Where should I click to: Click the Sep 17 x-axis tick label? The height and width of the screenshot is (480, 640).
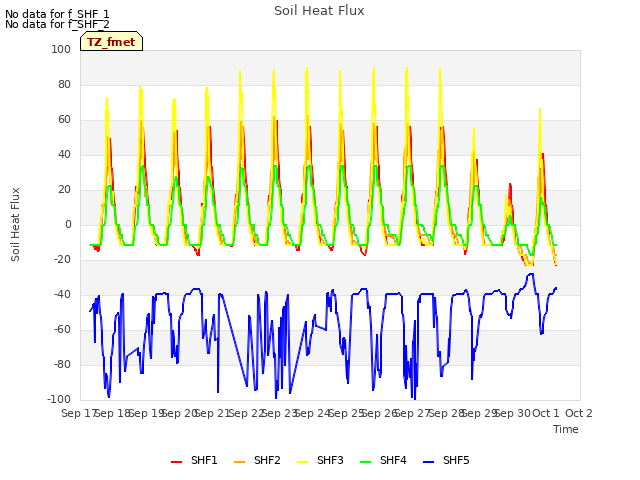coord(79,413)
